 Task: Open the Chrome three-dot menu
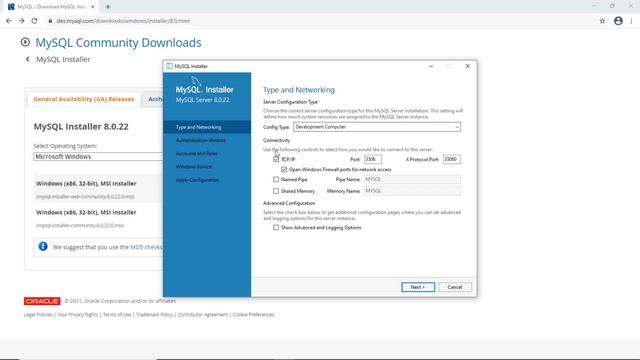pyautogui.click(x=631, y=21)
